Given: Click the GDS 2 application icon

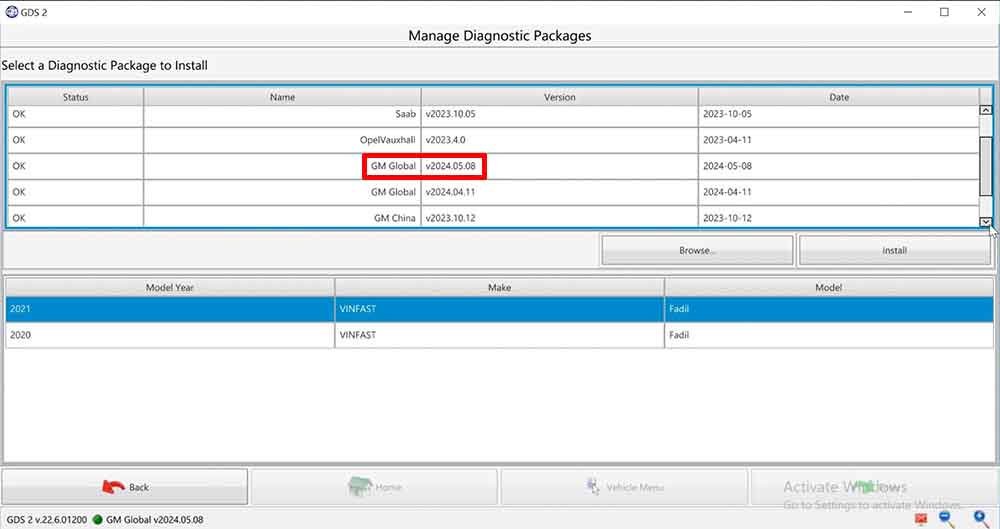Looking at the screenshot, I should pyautogui.click(x=11, y=11).
